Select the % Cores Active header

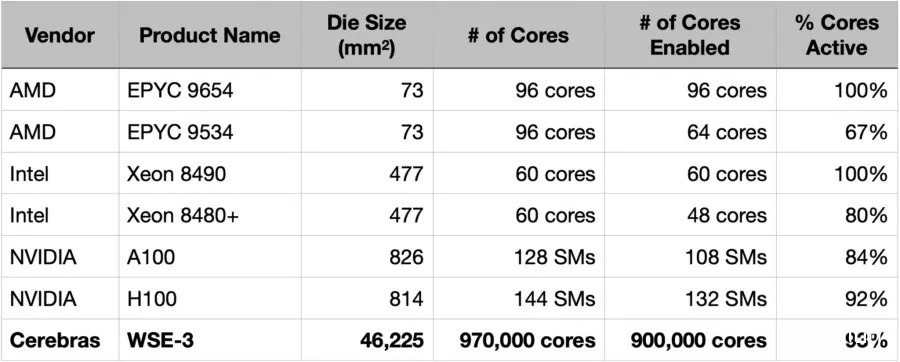coord(837,35)
